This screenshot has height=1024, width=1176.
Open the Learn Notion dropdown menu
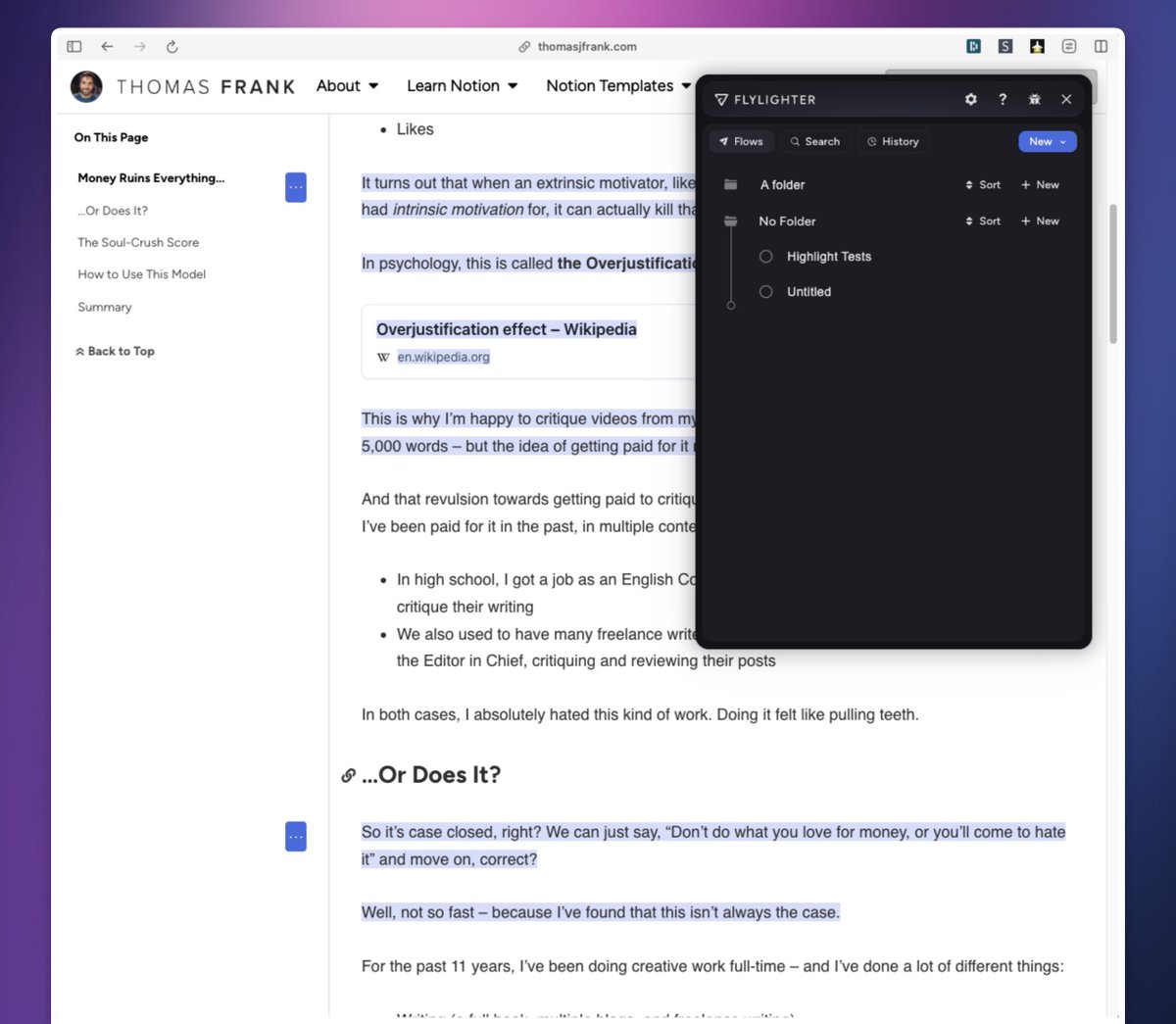[x=463, y=86]
